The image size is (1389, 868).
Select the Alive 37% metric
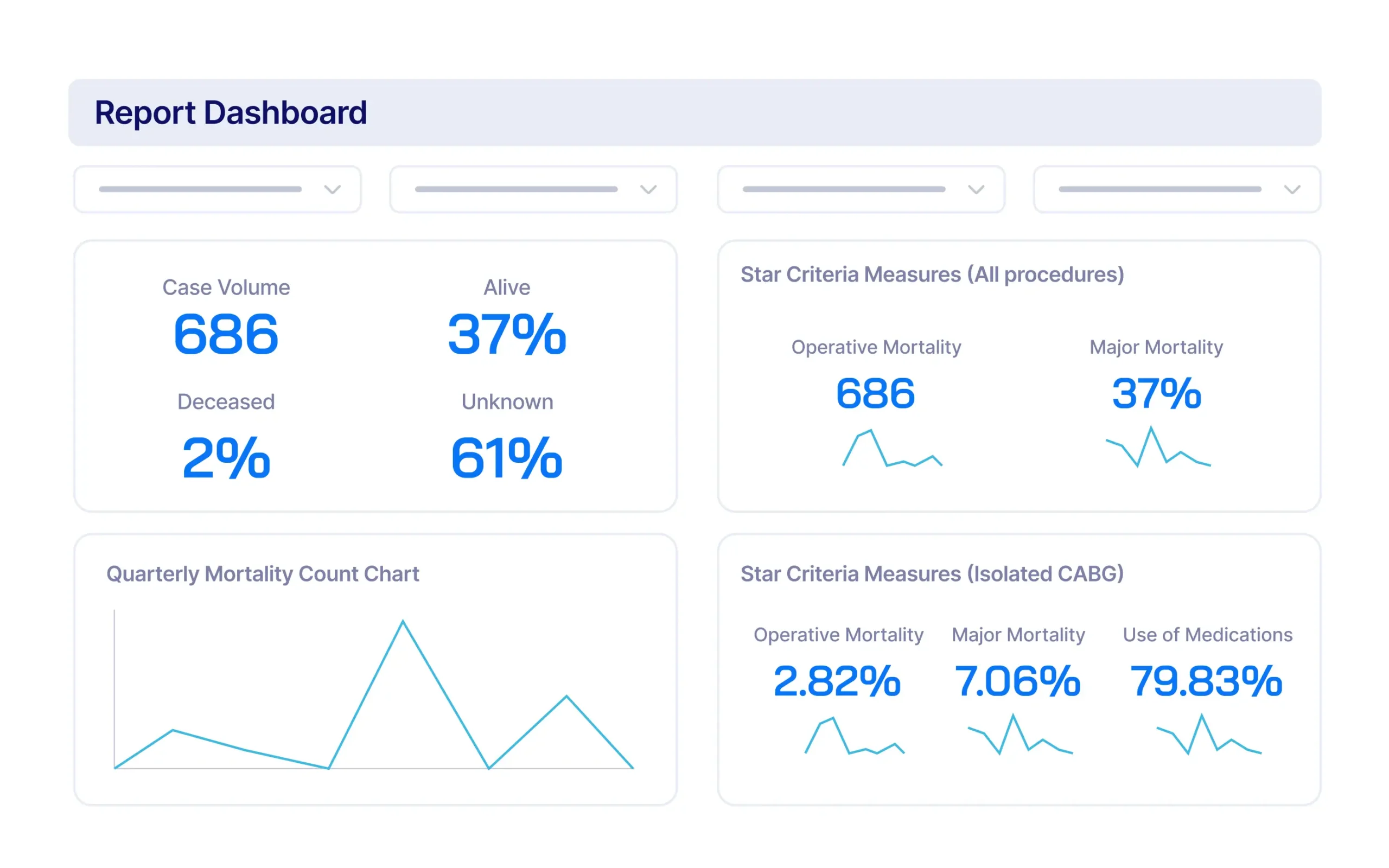[506, 334]
